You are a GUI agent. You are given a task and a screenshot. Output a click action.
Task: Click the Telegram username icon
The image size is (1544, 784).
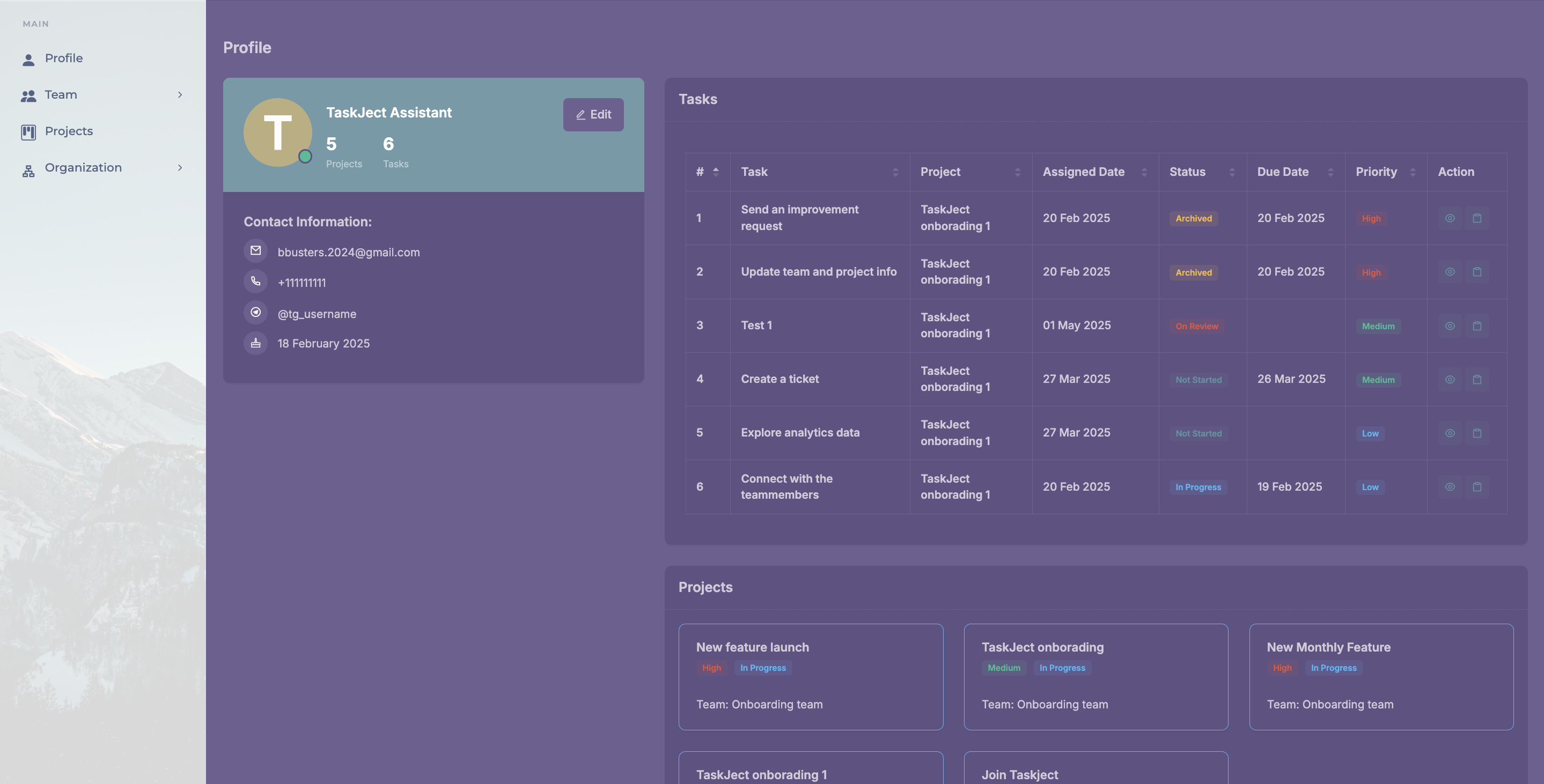(255, 312)
